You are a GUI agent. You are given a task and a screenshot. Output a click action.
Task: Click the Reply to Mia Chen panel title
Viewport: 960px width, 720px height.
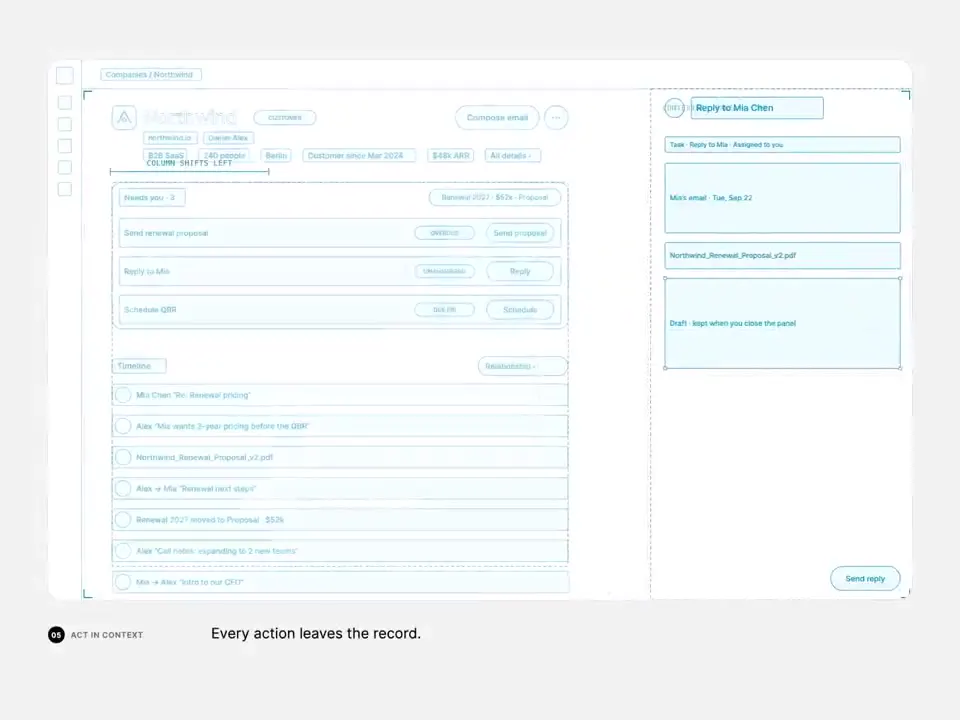click(757, 108)
